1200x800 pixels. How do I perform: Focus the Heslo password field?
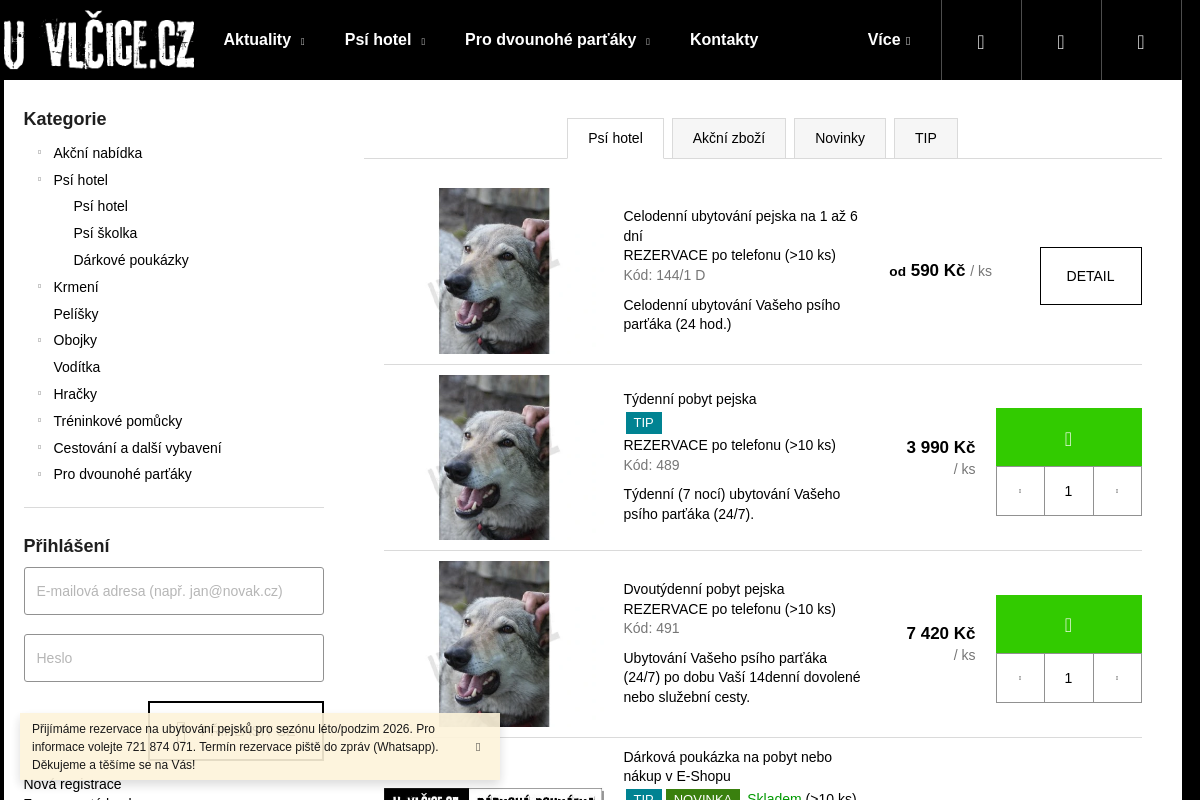174,658
